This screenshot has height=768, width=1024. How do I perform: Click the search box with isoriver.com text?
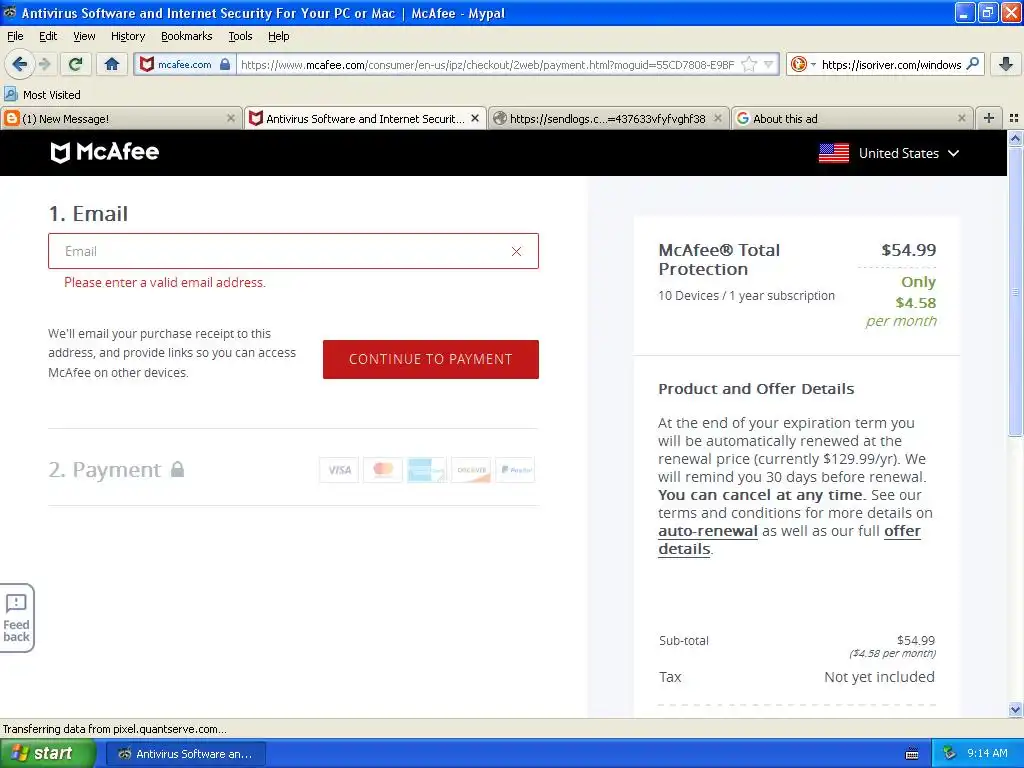click(891, 65)
